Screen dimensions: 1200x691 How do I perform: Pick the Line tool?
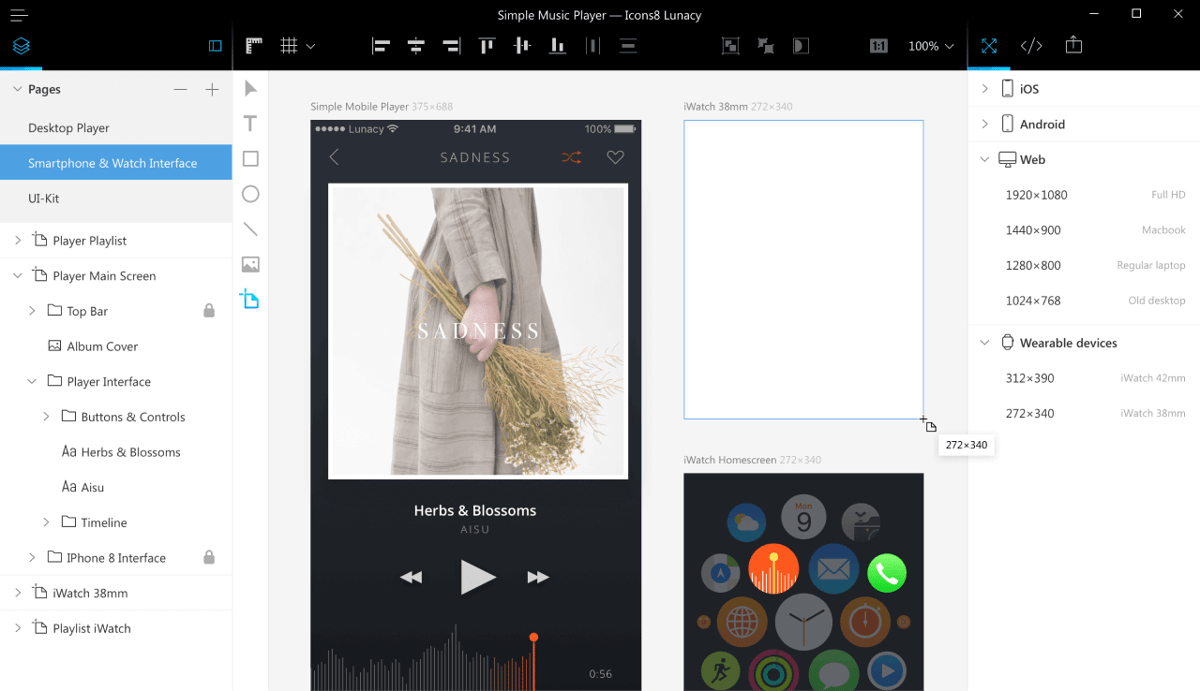(250, 228)
